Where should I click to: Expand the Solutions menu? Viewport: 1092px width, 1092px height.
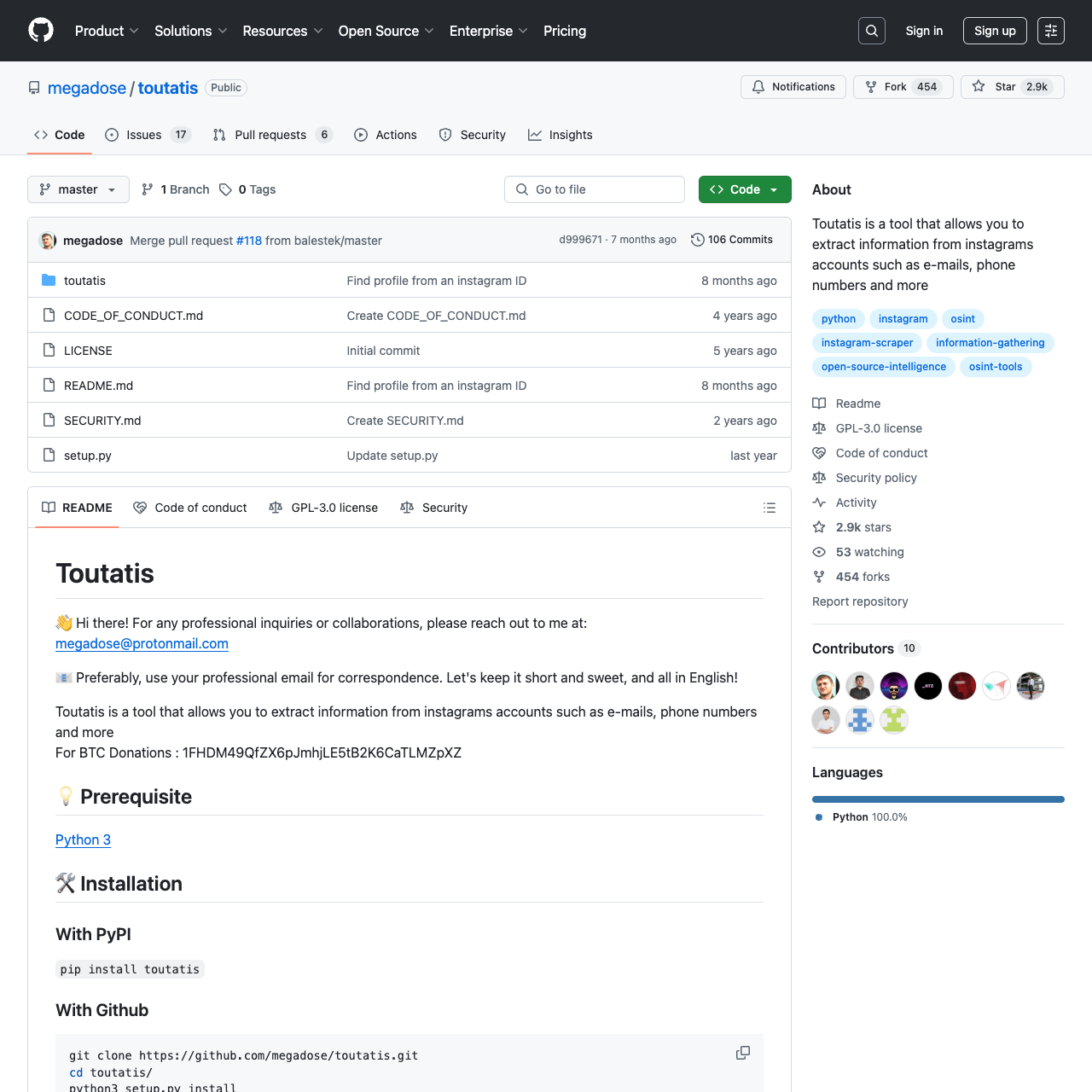191,31
